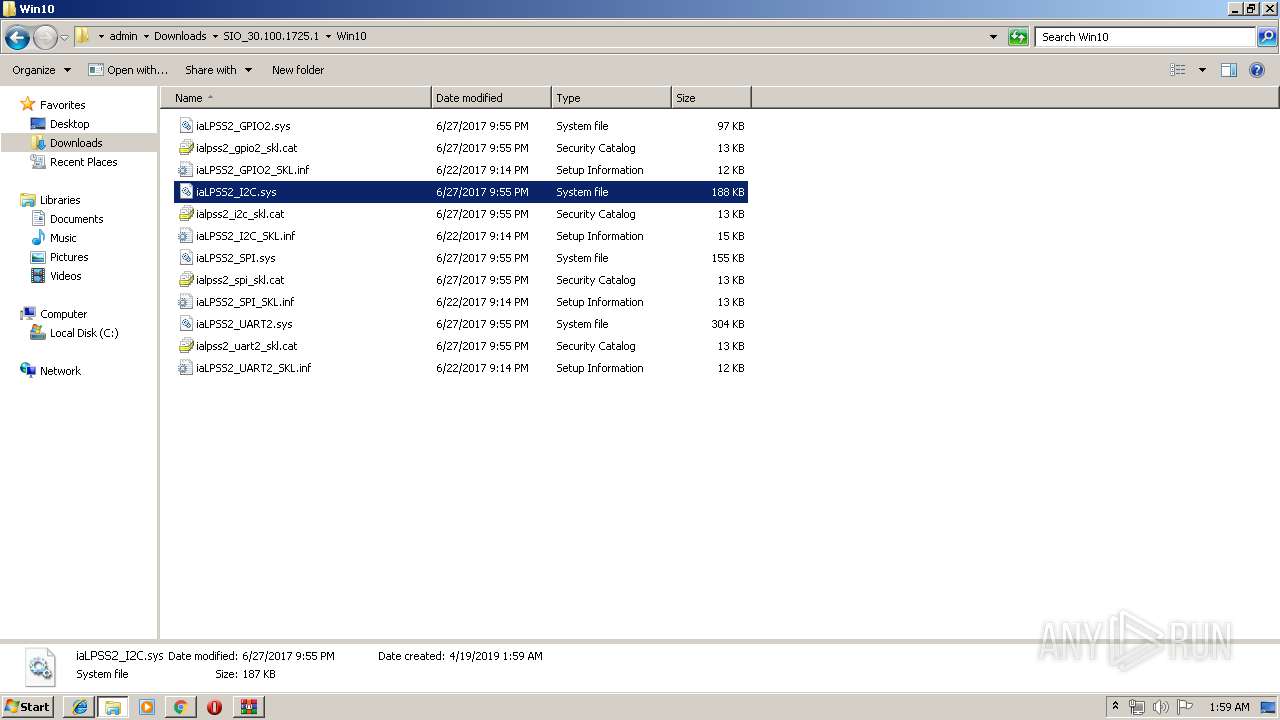Select the iaLPSS2_GPIO2_SKL.inf file icon
This screenshot has height=720, width=1280.
point(185,170)
